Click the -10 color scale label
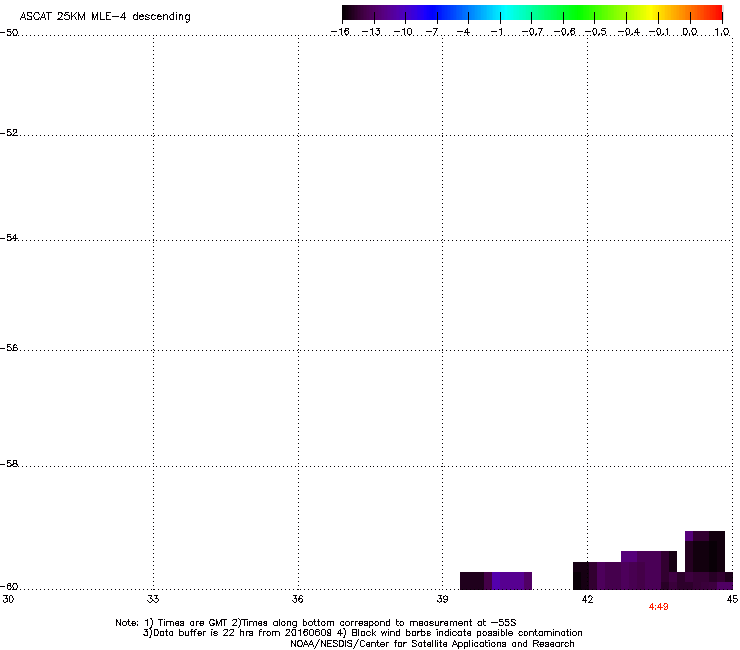Screen dimensions: 740x650 403,32
